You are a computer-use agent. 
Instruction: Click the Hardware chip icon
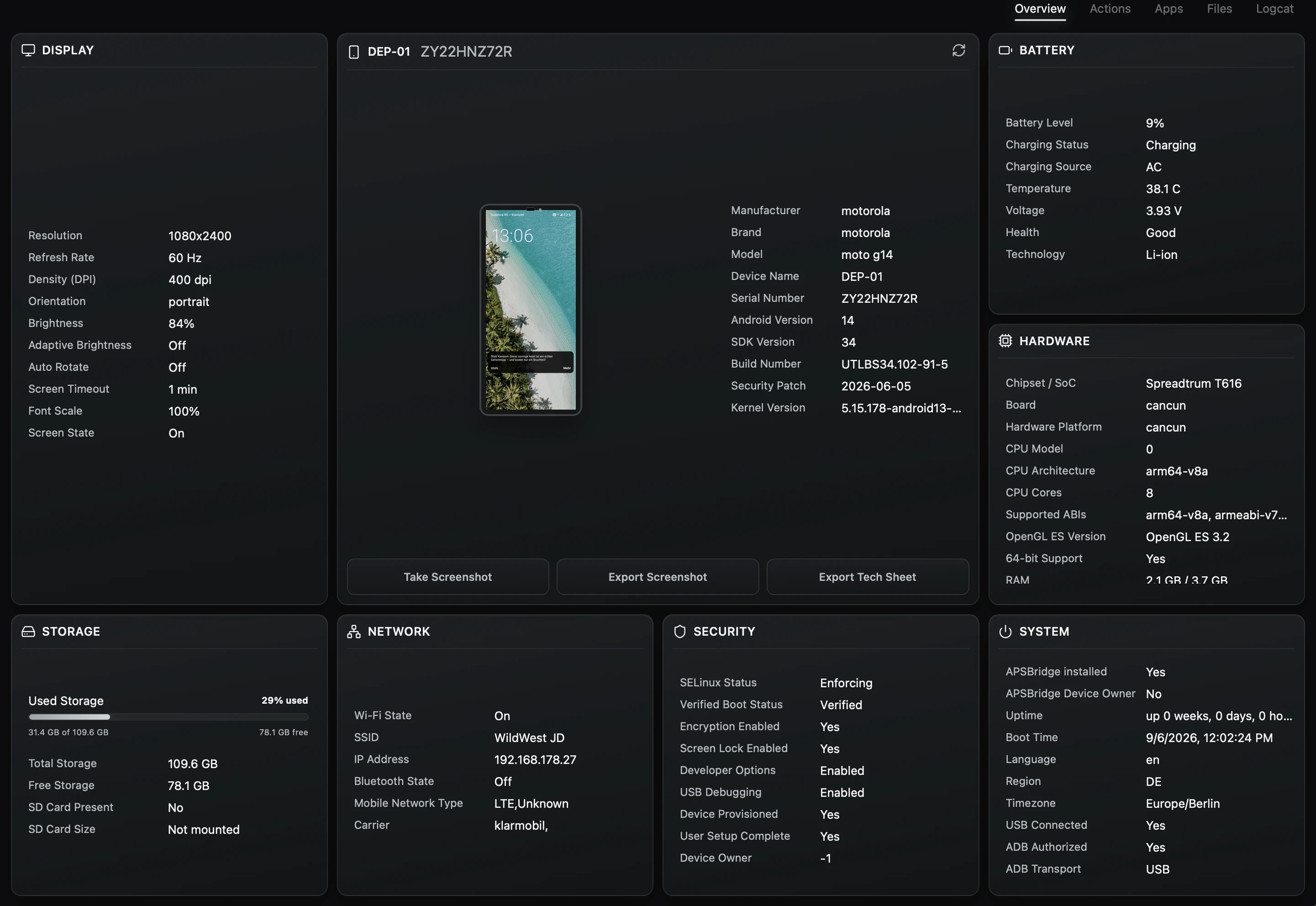click(1005, 341)
